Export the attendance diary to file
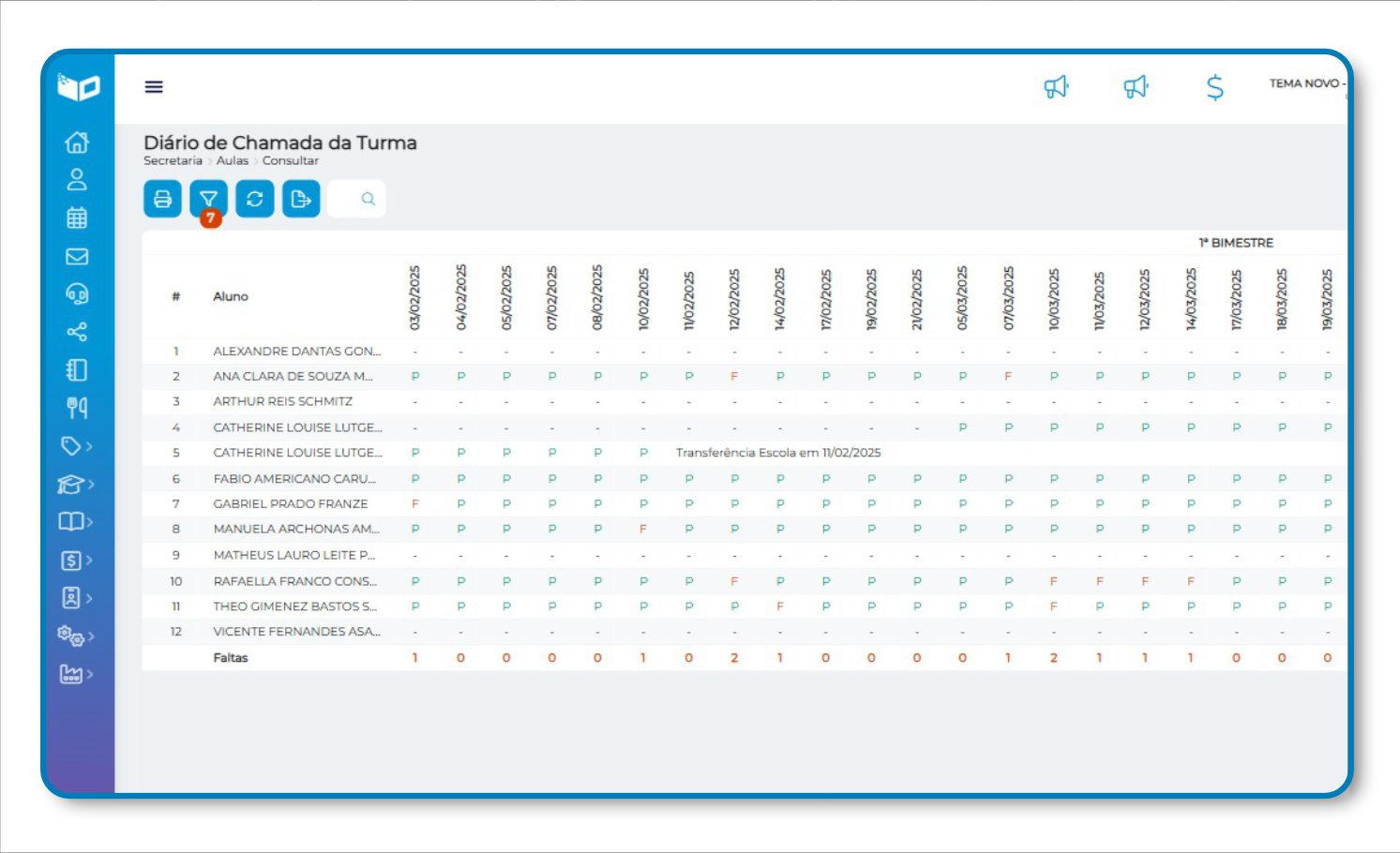1400x853 pixels. pyautogui.click(x=301, y=199)
